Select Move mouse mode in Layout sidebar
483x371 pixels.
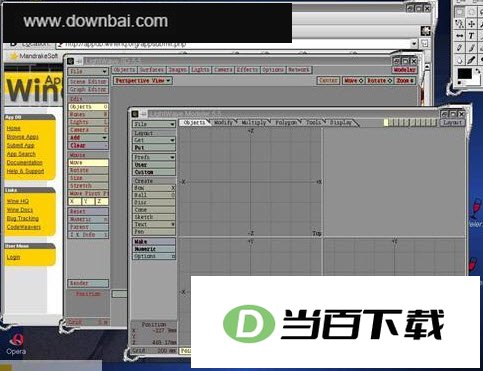click(x=88, y=163)
